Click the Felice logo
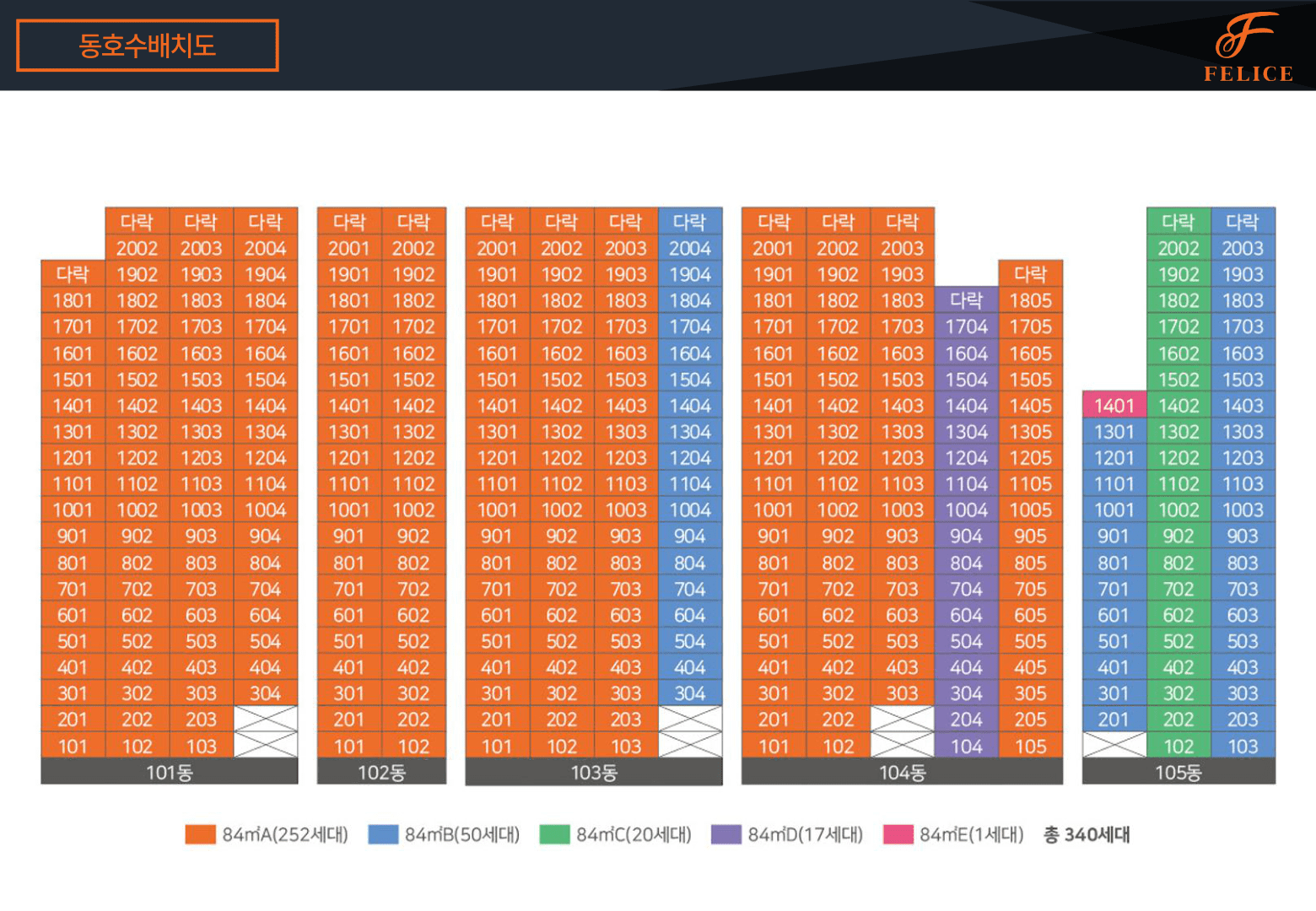This screenshot has width=1316, height=911. click(x=1248, y=47)
